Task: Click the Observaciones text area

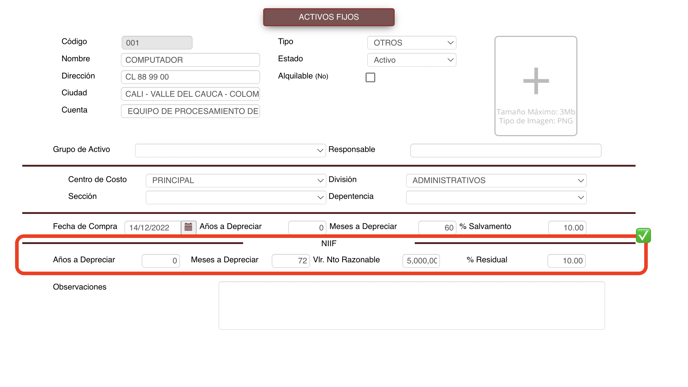Action: [412, 305]
